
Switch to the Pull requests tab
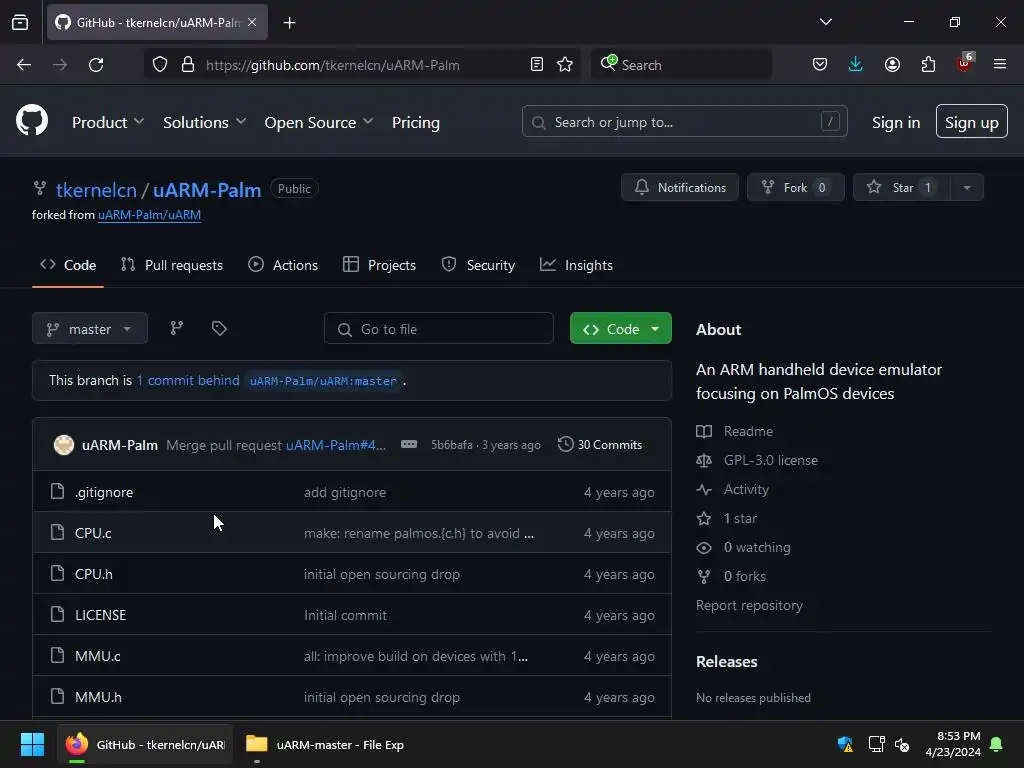pyautogui.click(x=172, y=265)
